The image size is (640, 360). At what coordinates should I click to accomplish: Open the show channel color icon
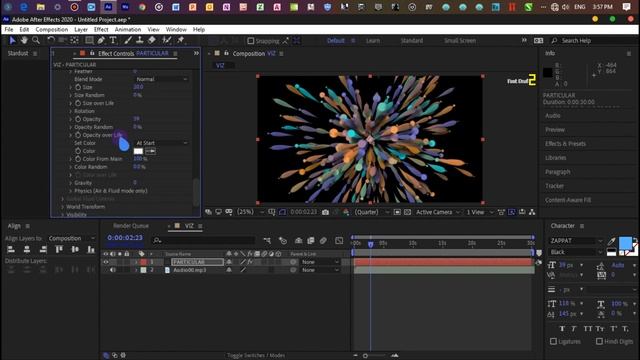(346, 212)
